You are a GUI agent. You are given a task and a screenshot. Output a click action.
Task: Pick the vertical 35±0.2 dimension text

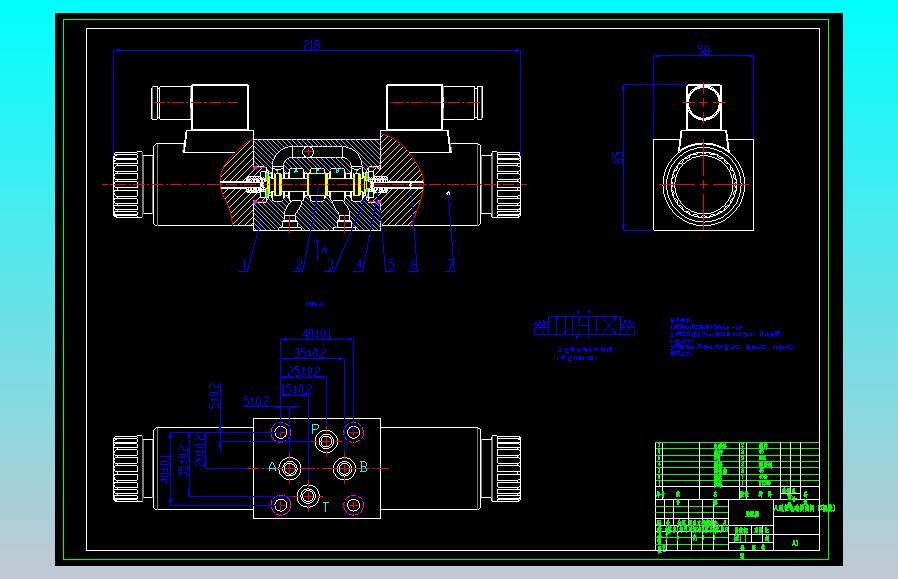coord(183,461)
